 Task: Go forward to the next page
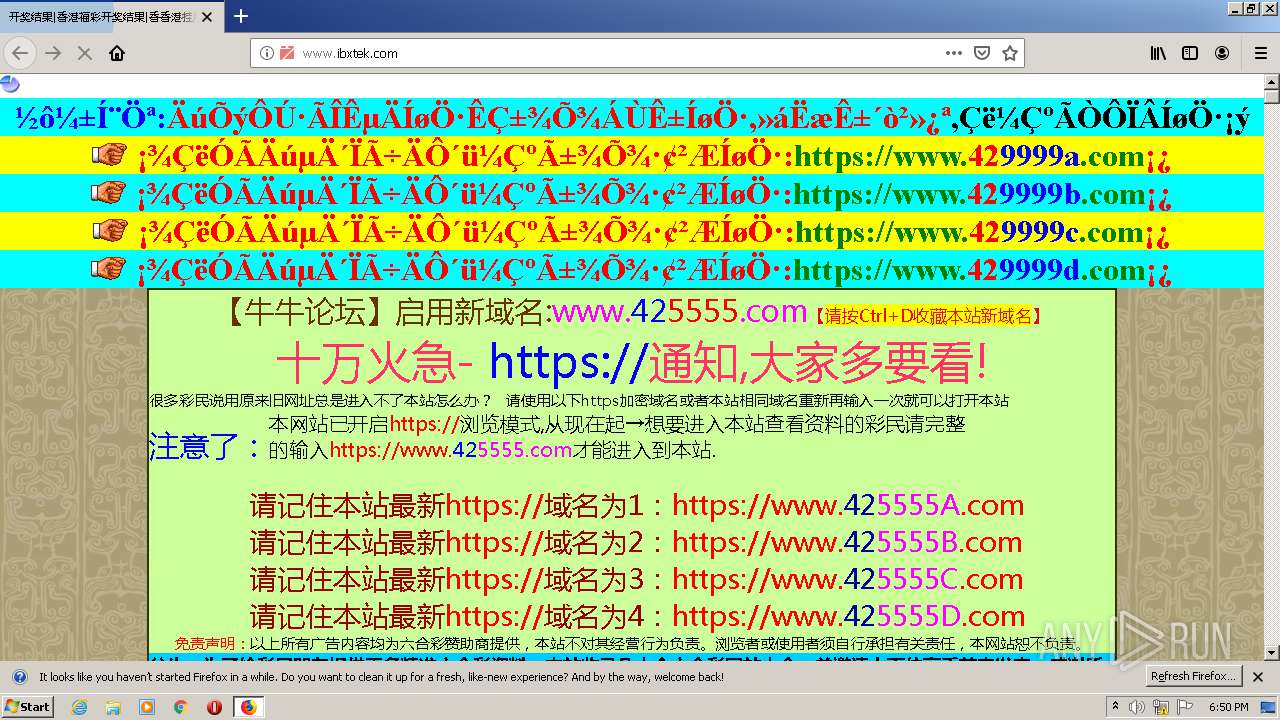coord(53,53)
